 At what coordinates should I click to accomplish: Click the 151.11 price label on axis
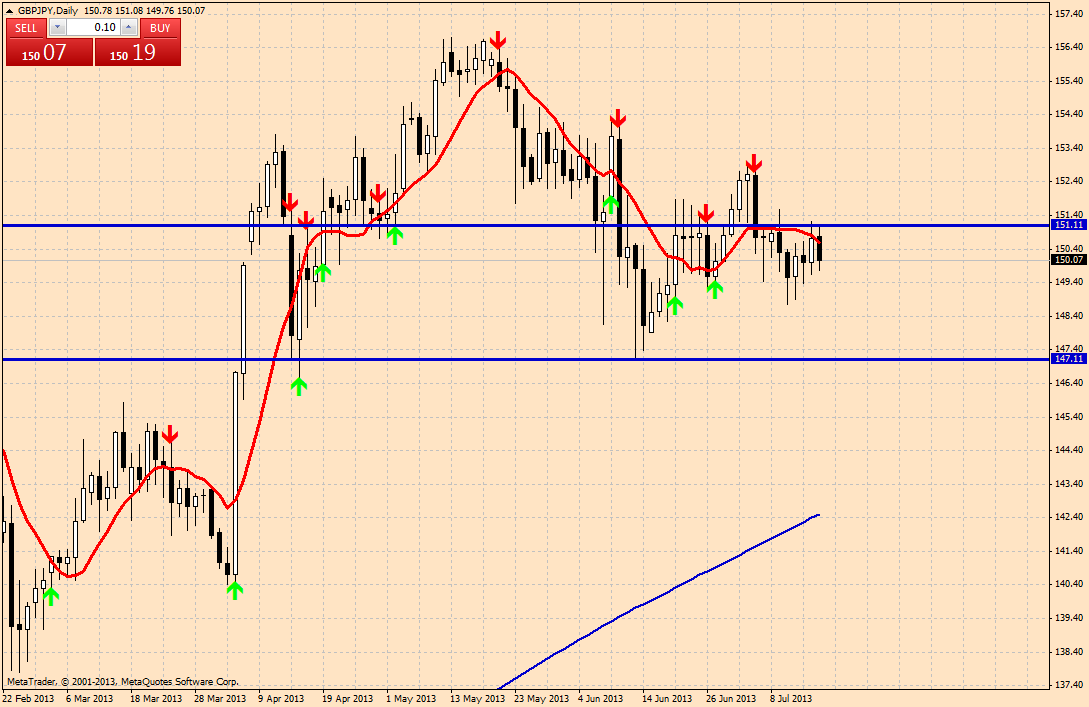(x=1068, y=225)
